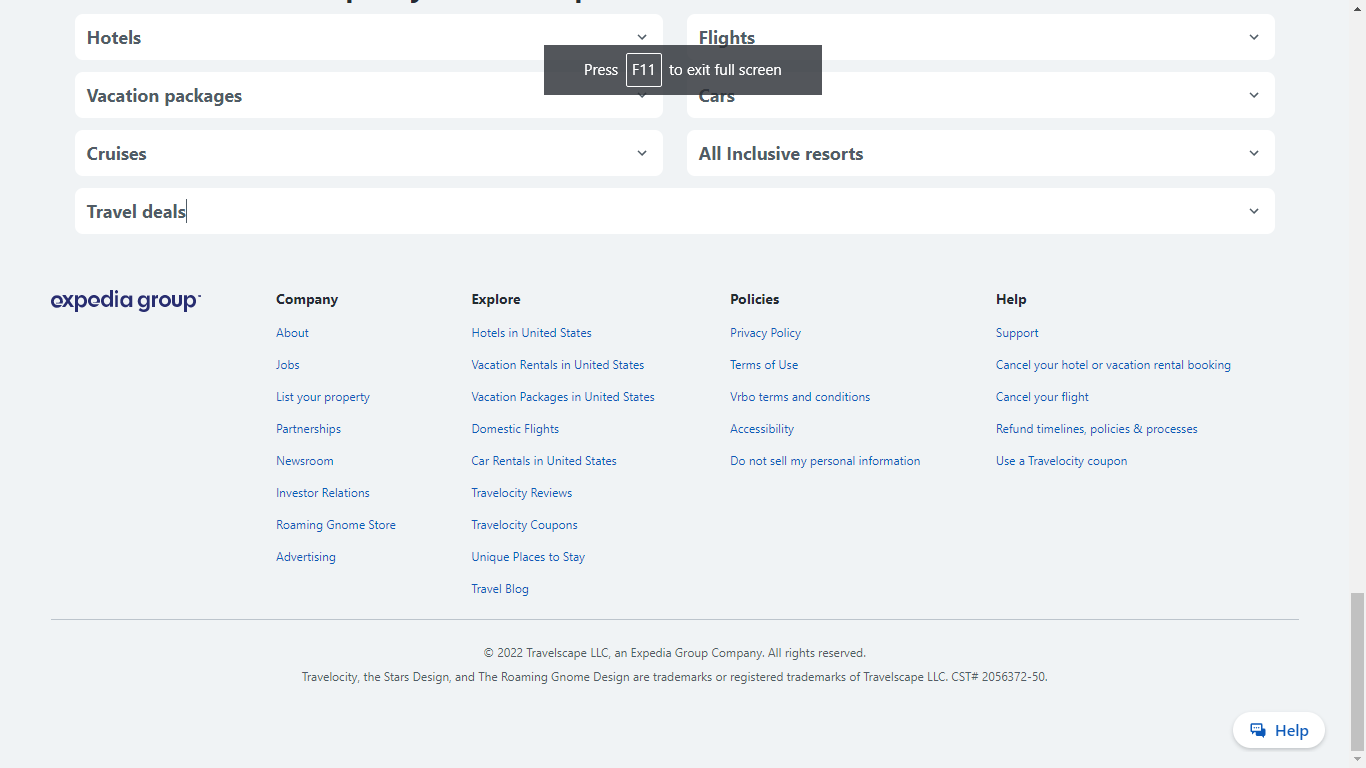Open Vacation Packages in United States
This screenshot has height=768, width=1366.
563,397
